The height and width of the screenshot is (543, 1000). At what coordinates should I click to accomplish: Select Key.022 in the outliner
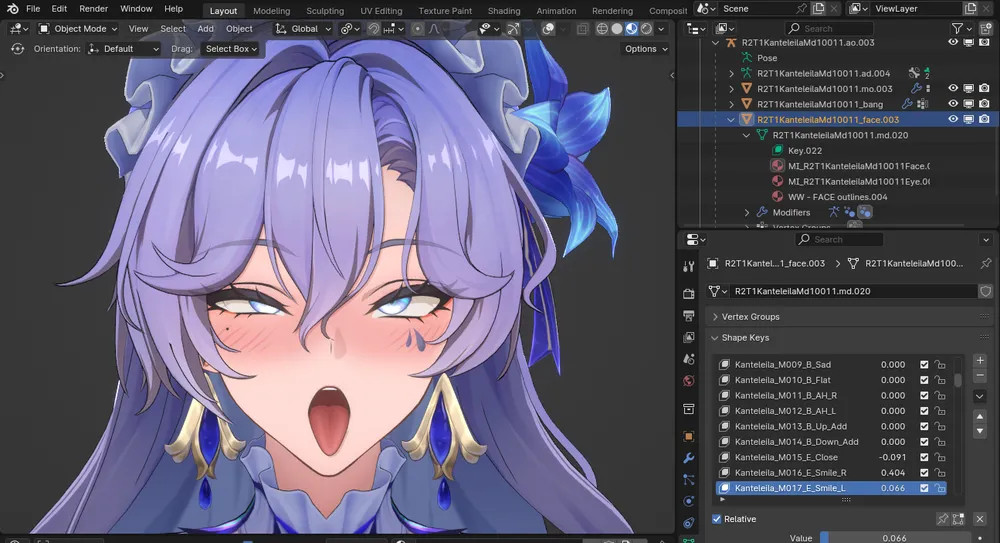[x=805, y=151]
